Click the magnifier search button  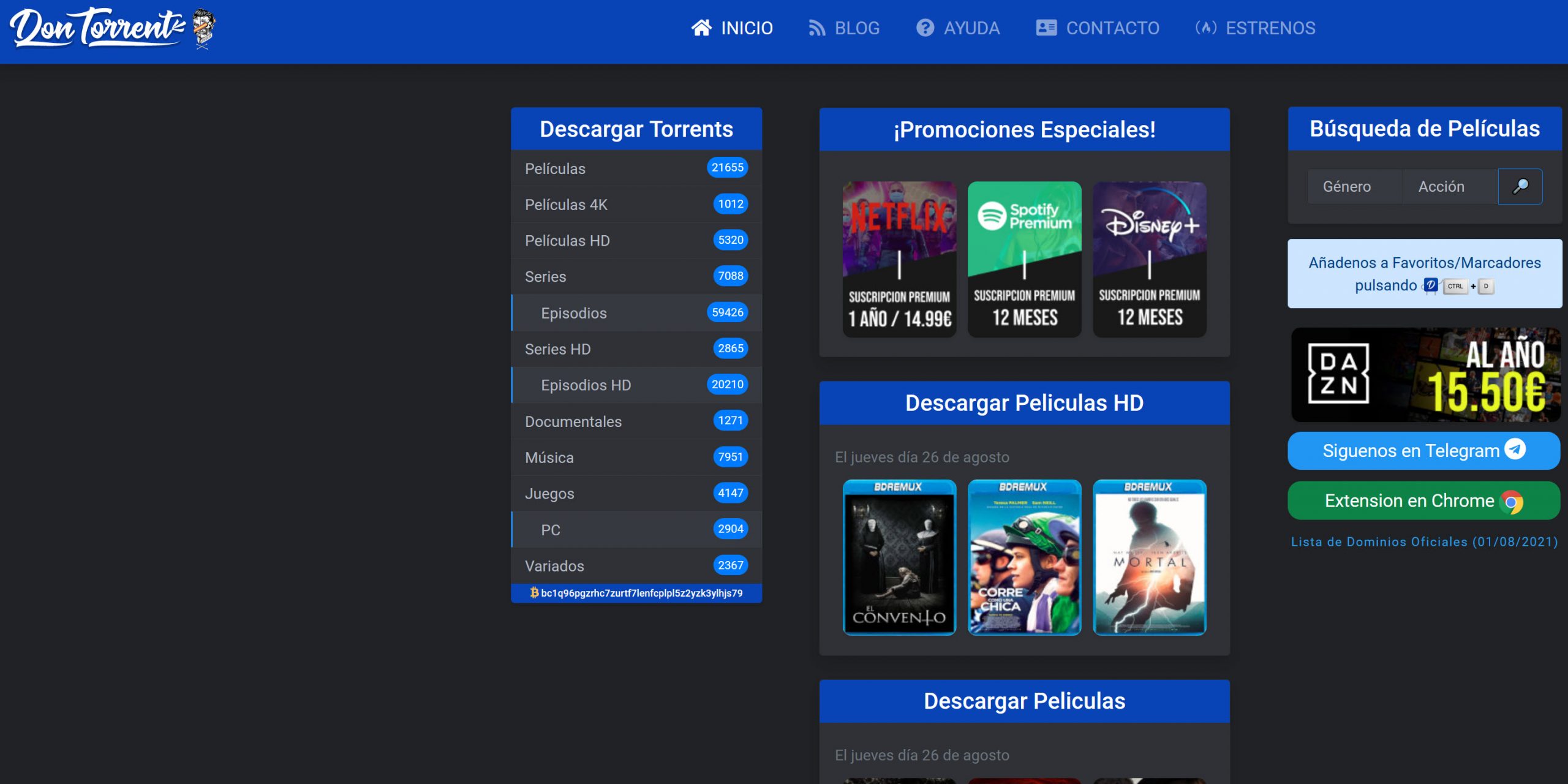[x=1520, y=186]
